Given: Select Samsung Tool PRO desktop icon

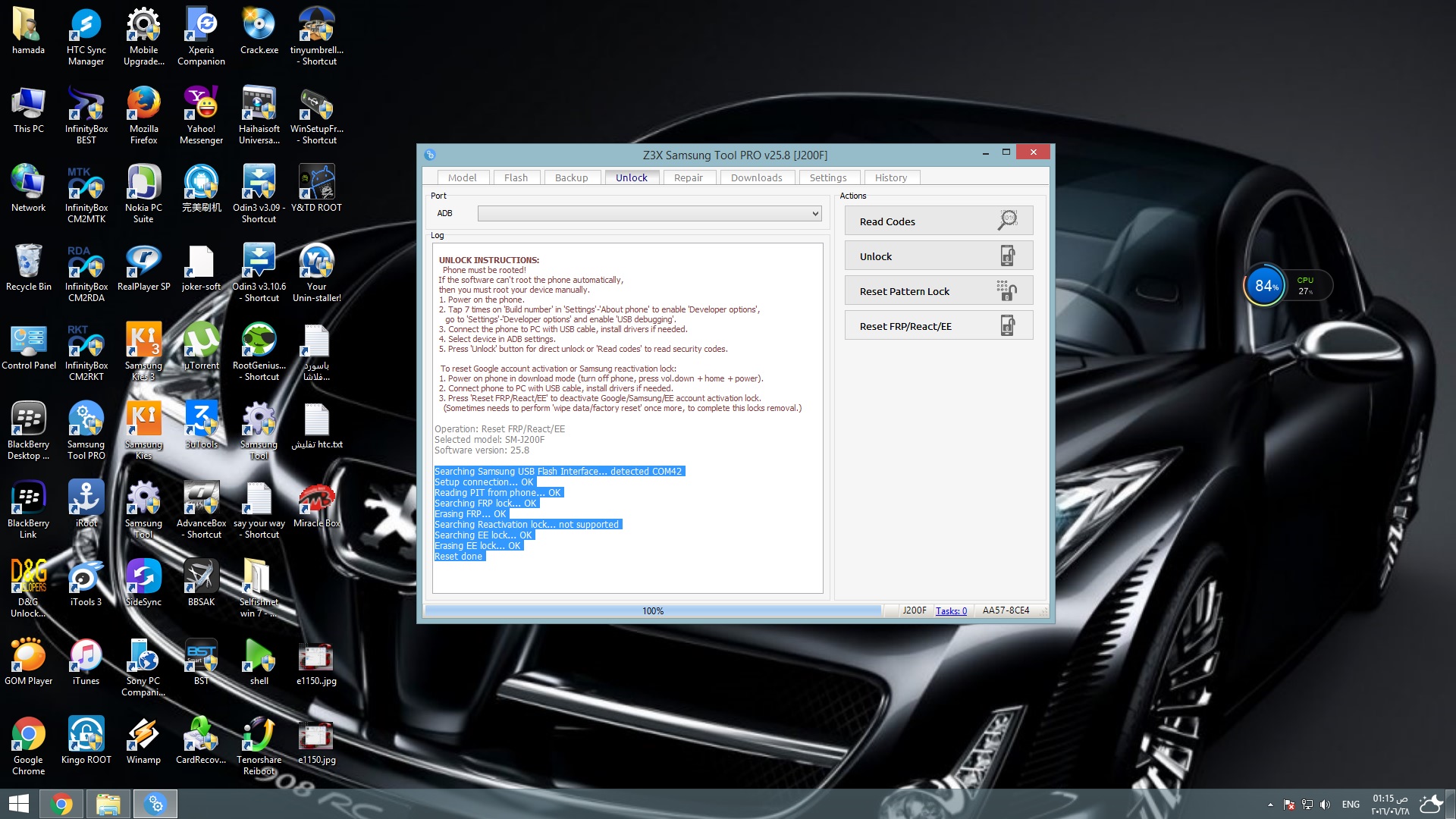Looking at the screenshot, I should tap(86, 431).
